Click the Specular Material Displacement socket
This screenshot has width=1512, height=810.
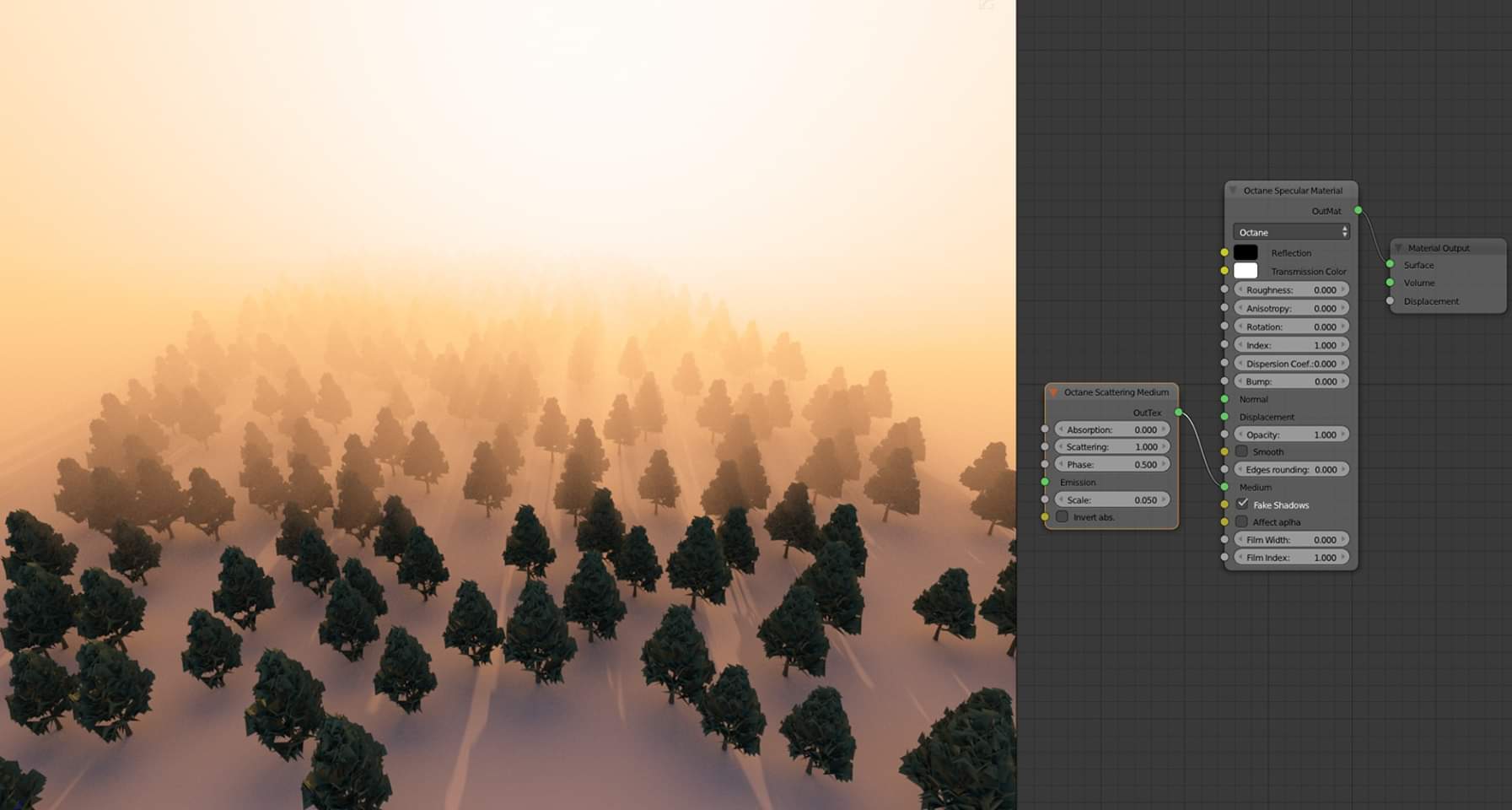pyautogui.click(x=1224, y=417)
